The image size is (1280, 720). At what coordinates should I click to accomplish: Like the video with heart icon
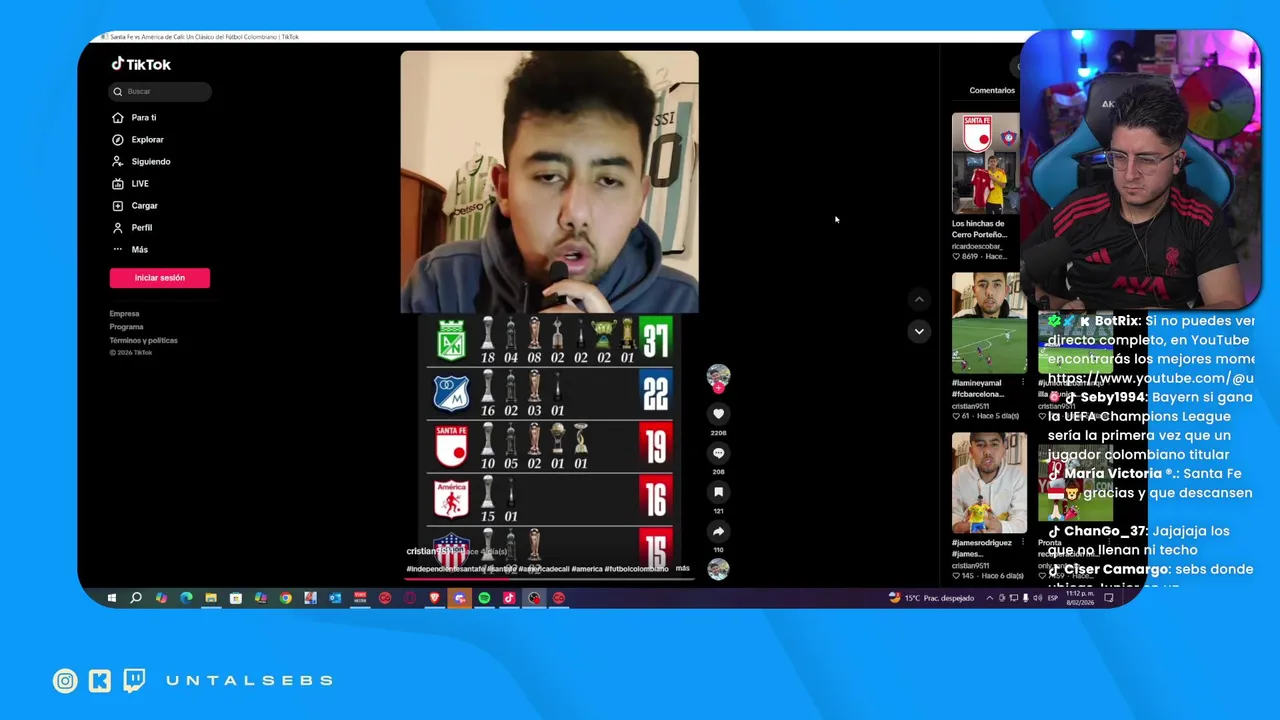coord(718,413)
